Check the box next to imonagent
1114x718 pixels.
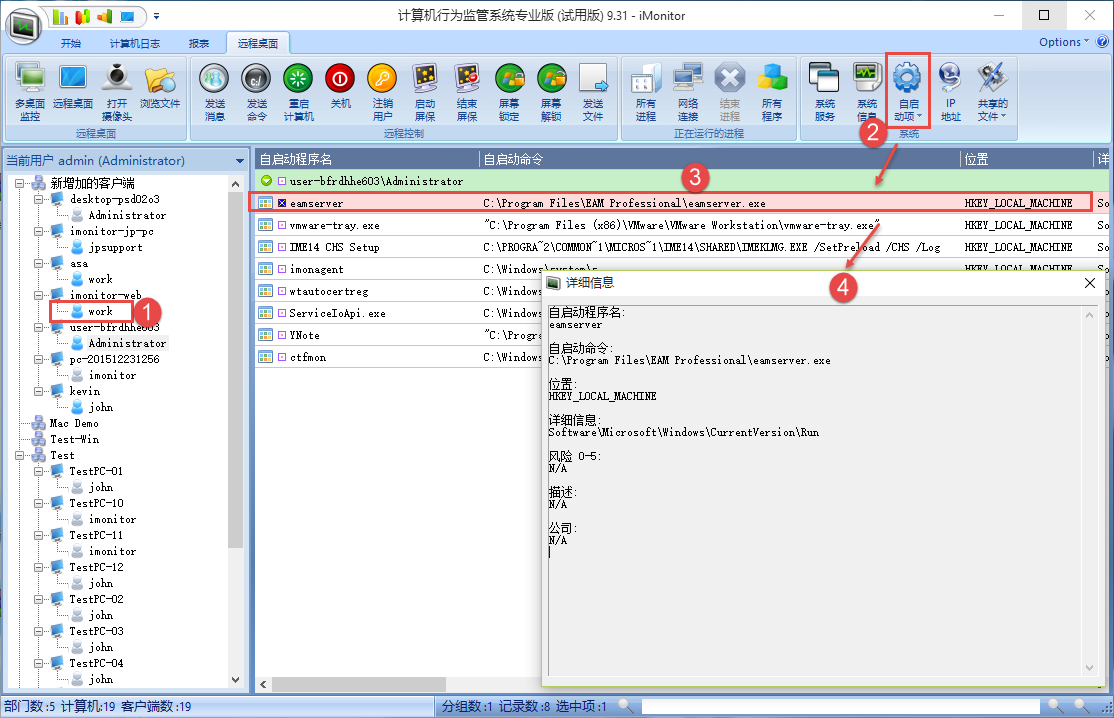(x=282, y=269)
